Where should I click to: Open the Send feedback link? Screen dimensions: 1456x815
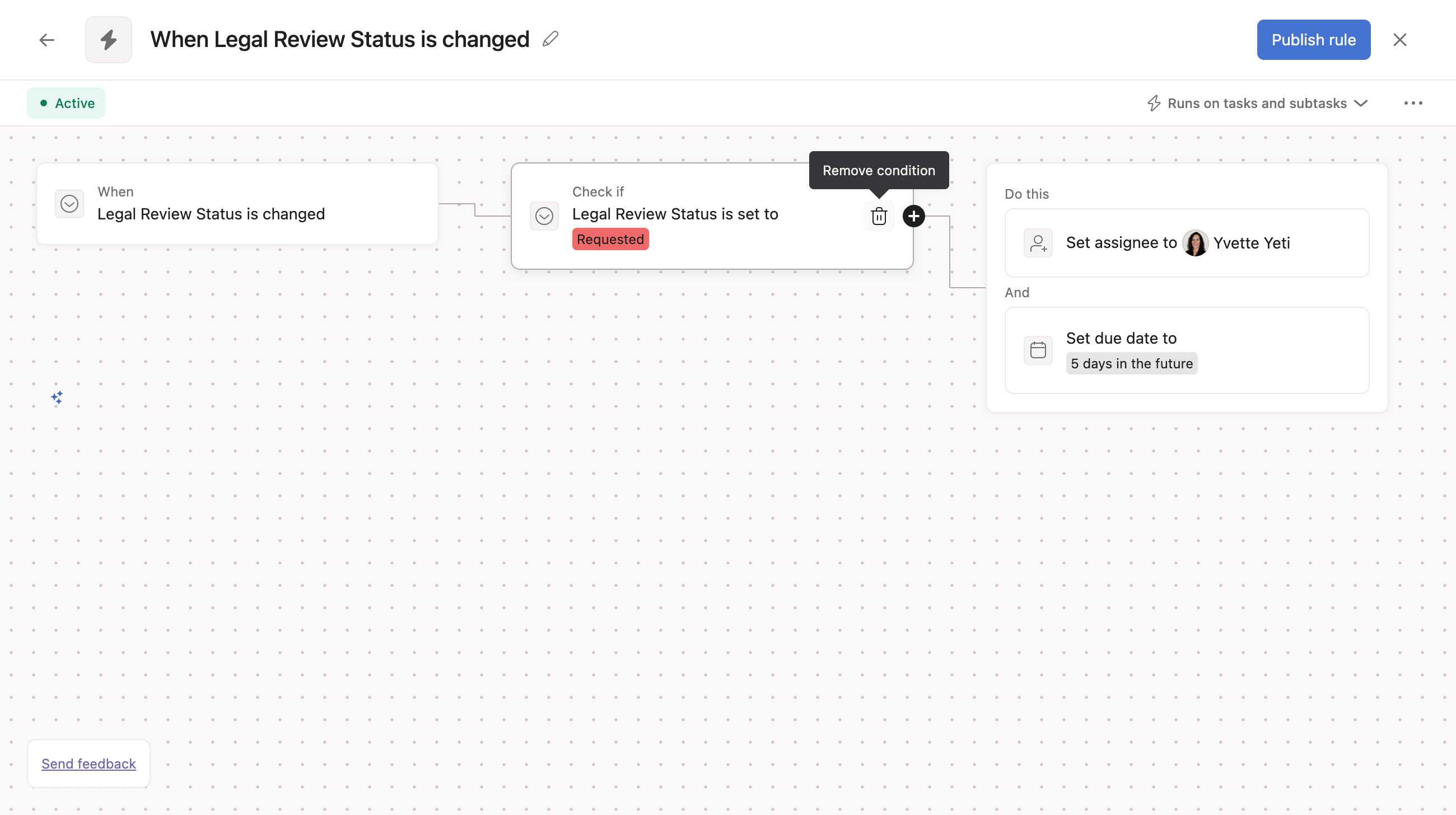click(x=88, y=764)
